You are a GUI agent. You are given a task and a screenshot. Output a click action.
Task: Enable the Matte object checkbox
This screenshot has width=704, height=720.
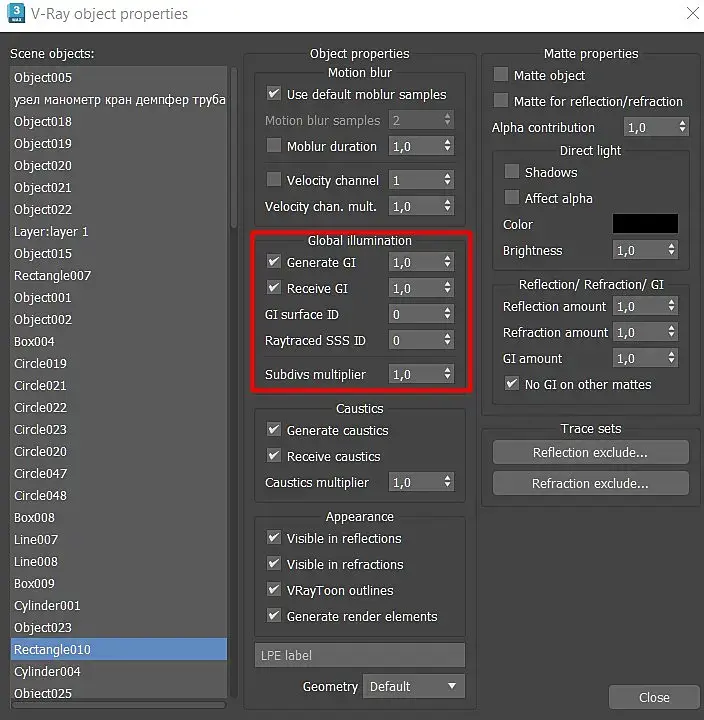coord(501,74)
